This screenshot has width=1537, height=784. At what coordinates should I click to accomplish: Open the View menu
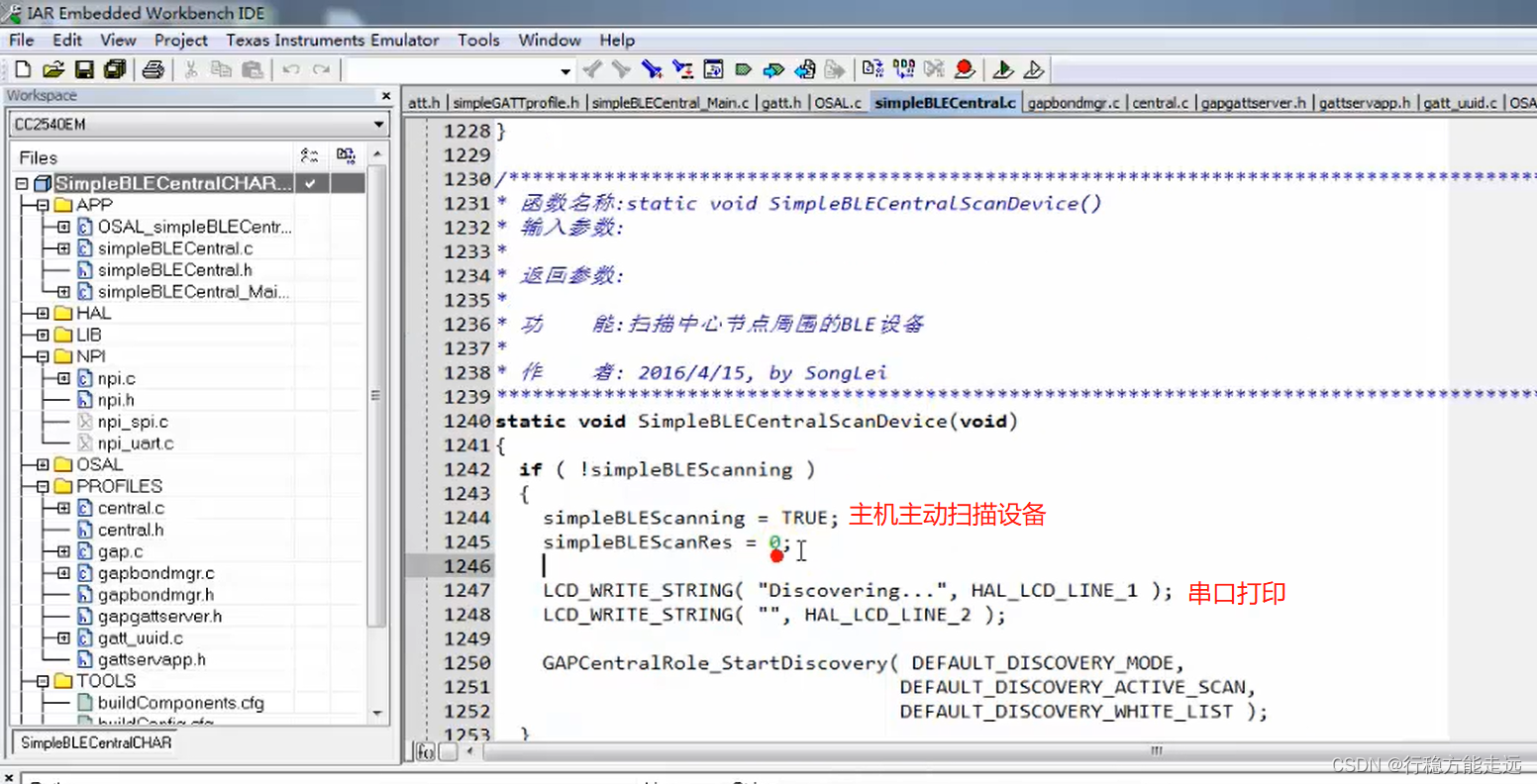pos(118,40)
